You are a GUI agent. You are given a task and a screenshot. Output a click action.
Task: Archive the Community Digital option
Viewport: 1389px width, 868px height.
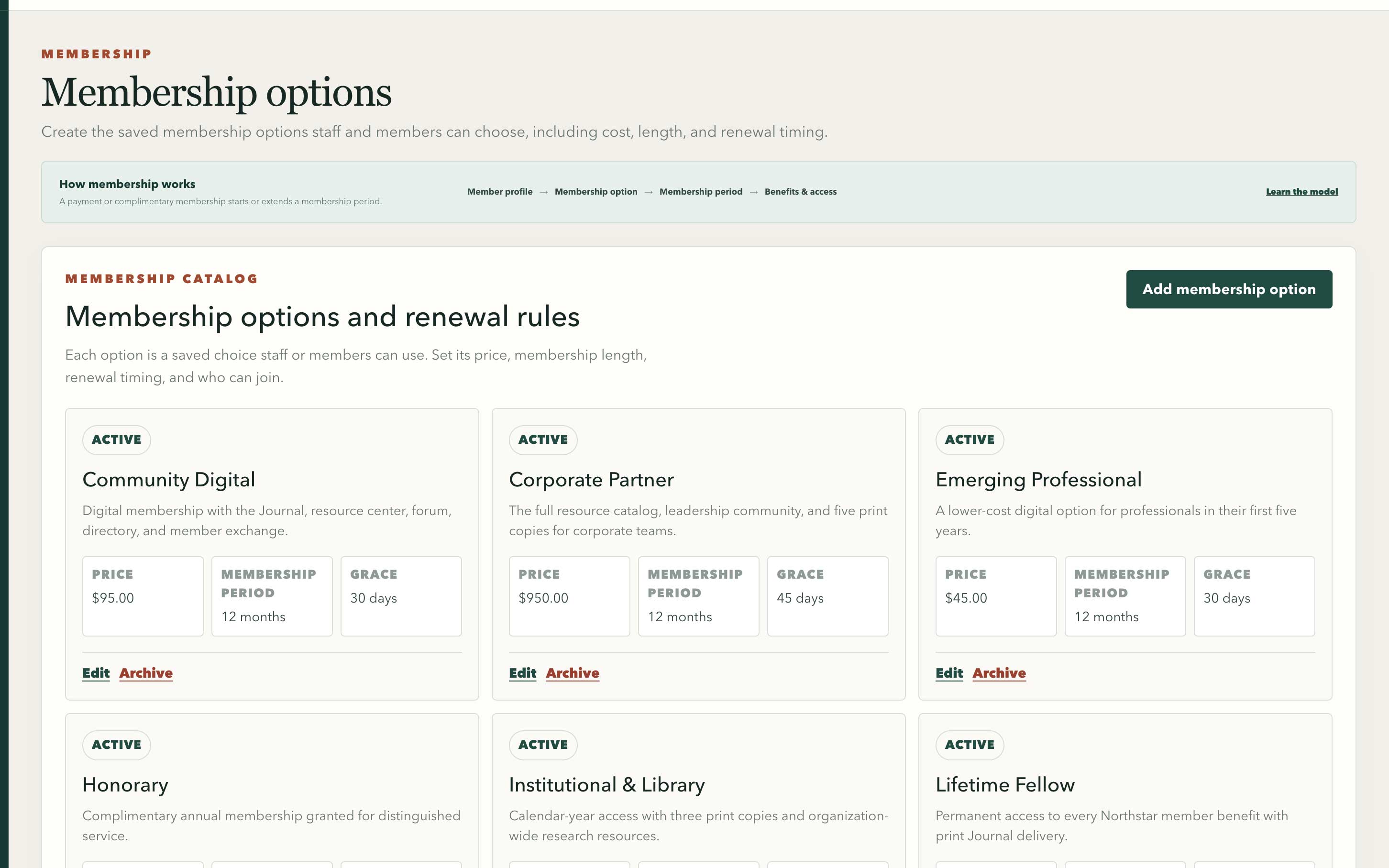(x=146, y=673)
